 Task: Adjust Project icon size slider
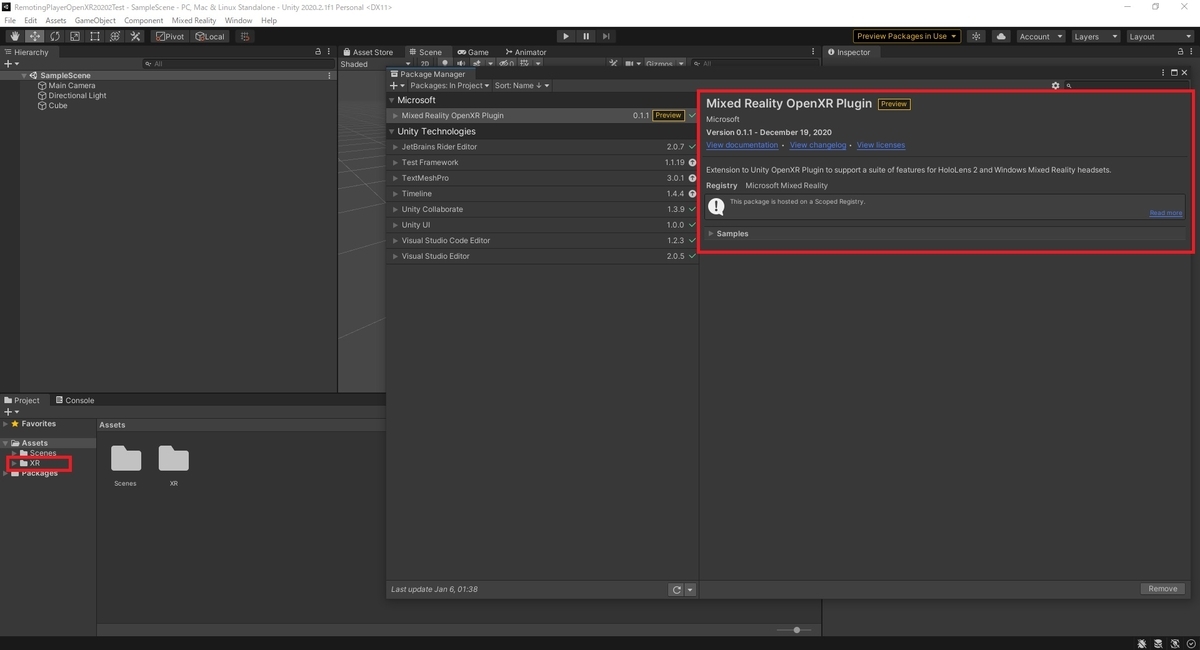(x=796, y=630)
